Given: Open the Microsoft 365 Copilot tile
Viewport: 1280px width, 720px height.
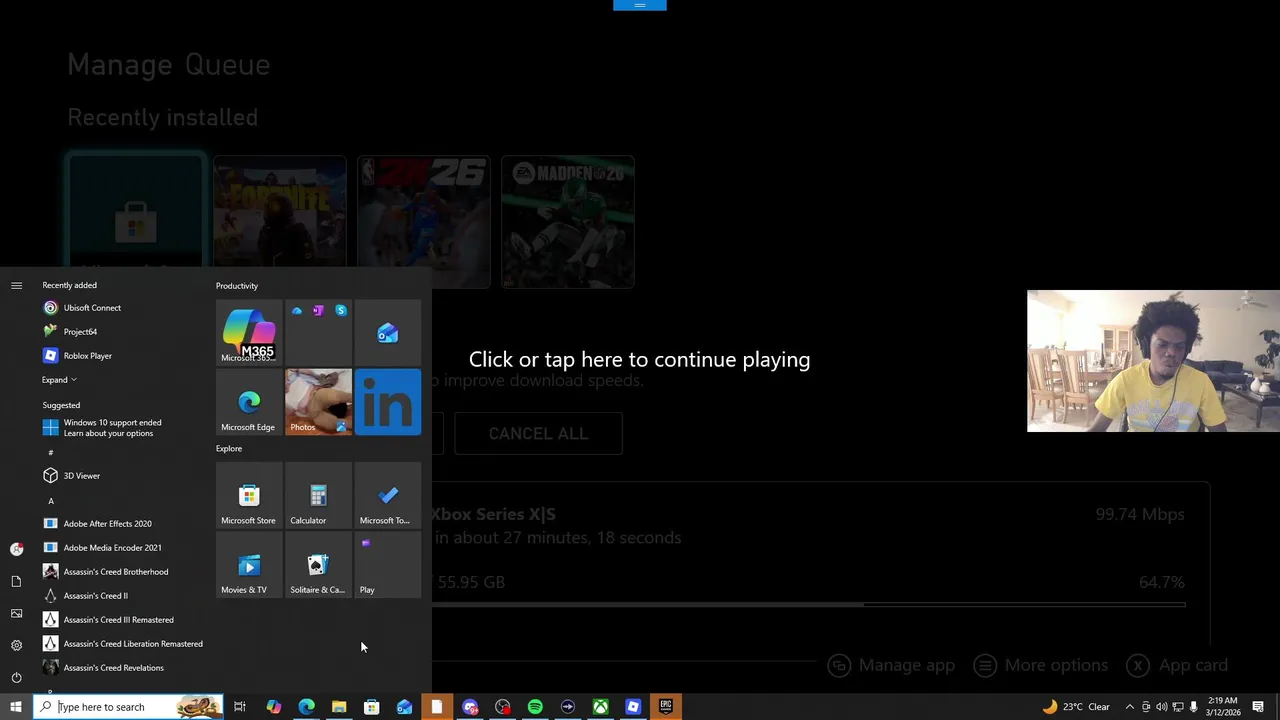Looking at the screenshot, I should click(x=249, y=333).
